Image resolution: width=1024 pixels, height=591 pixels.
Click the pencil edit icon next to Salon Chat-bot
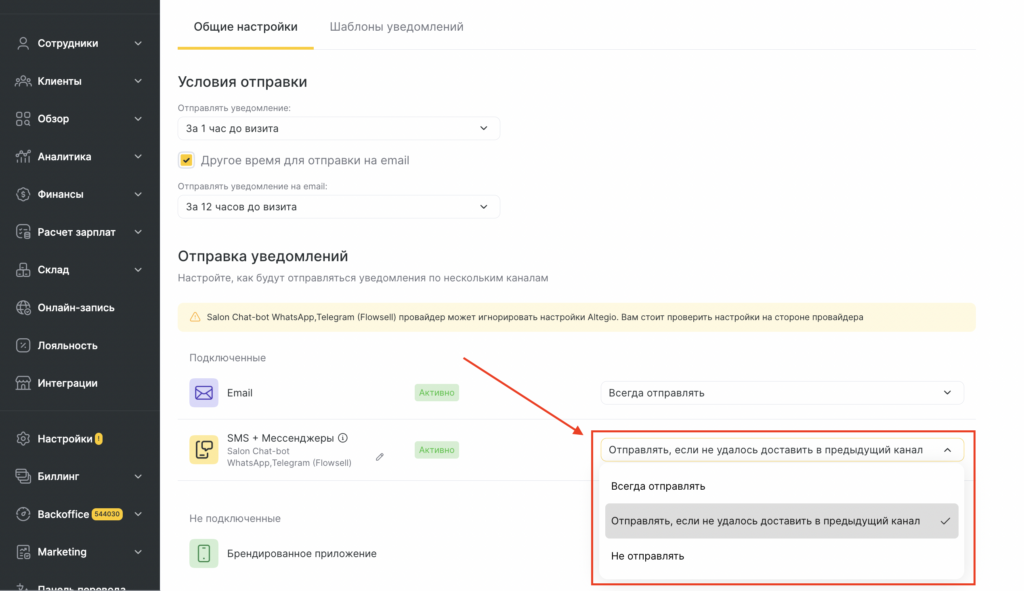(x=379, y=456)
